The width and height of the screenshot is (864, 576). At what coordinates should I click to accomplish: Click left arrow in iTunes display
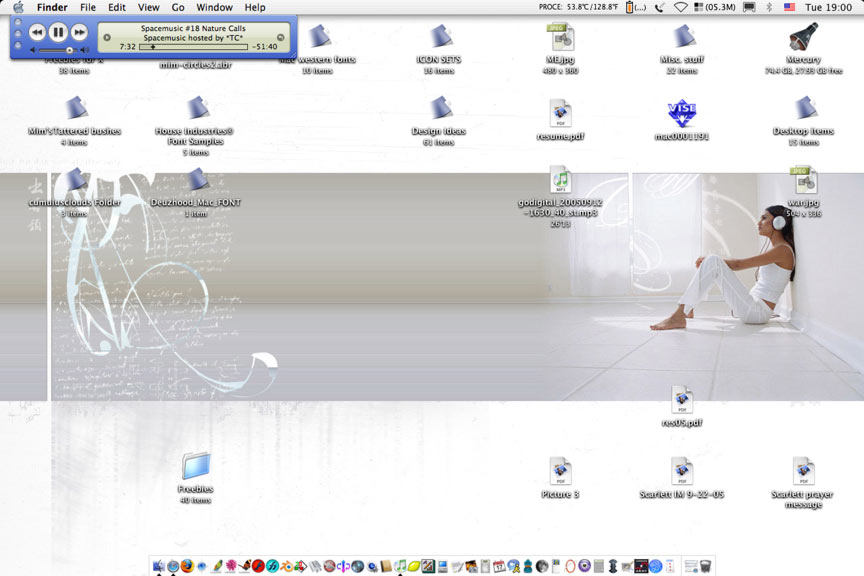(107, 37)
